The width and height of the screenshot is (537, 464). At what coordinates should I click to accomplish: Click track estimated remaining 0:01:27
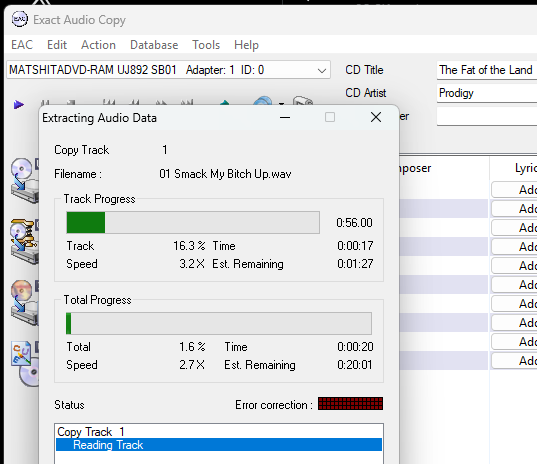355,264
